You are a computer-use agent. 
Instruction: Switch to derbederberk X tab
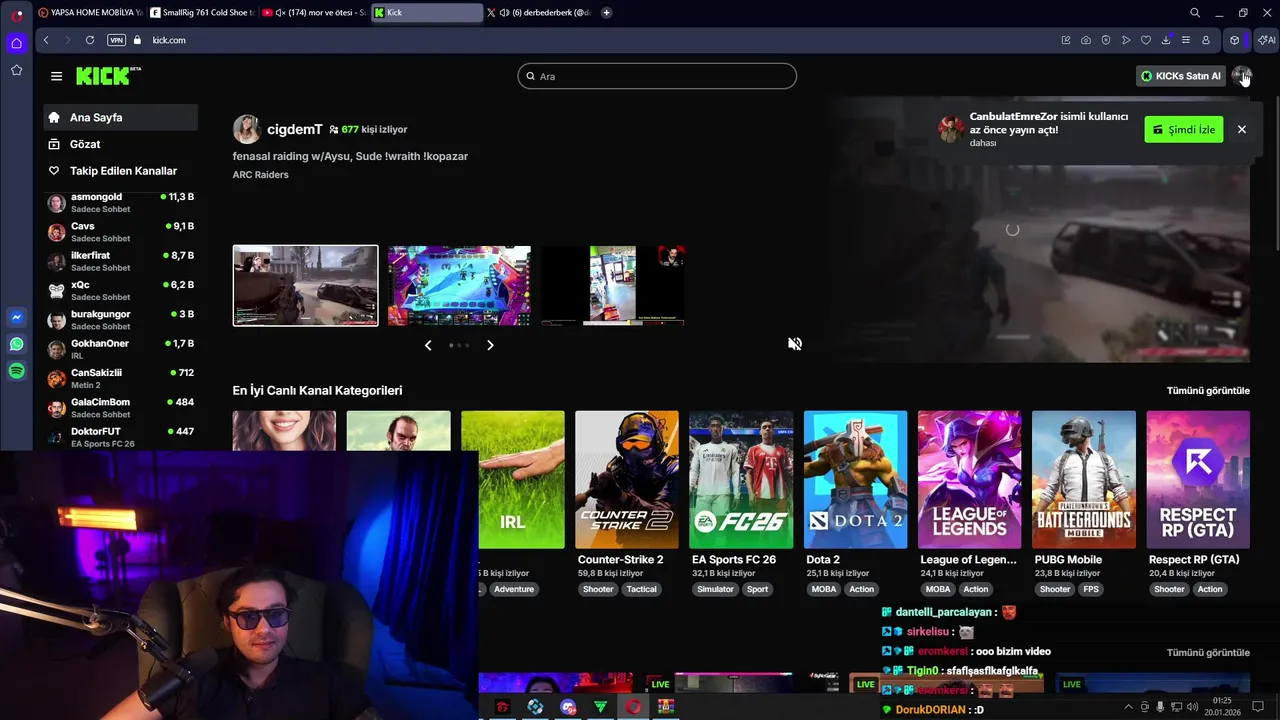[x=540, y=13]
